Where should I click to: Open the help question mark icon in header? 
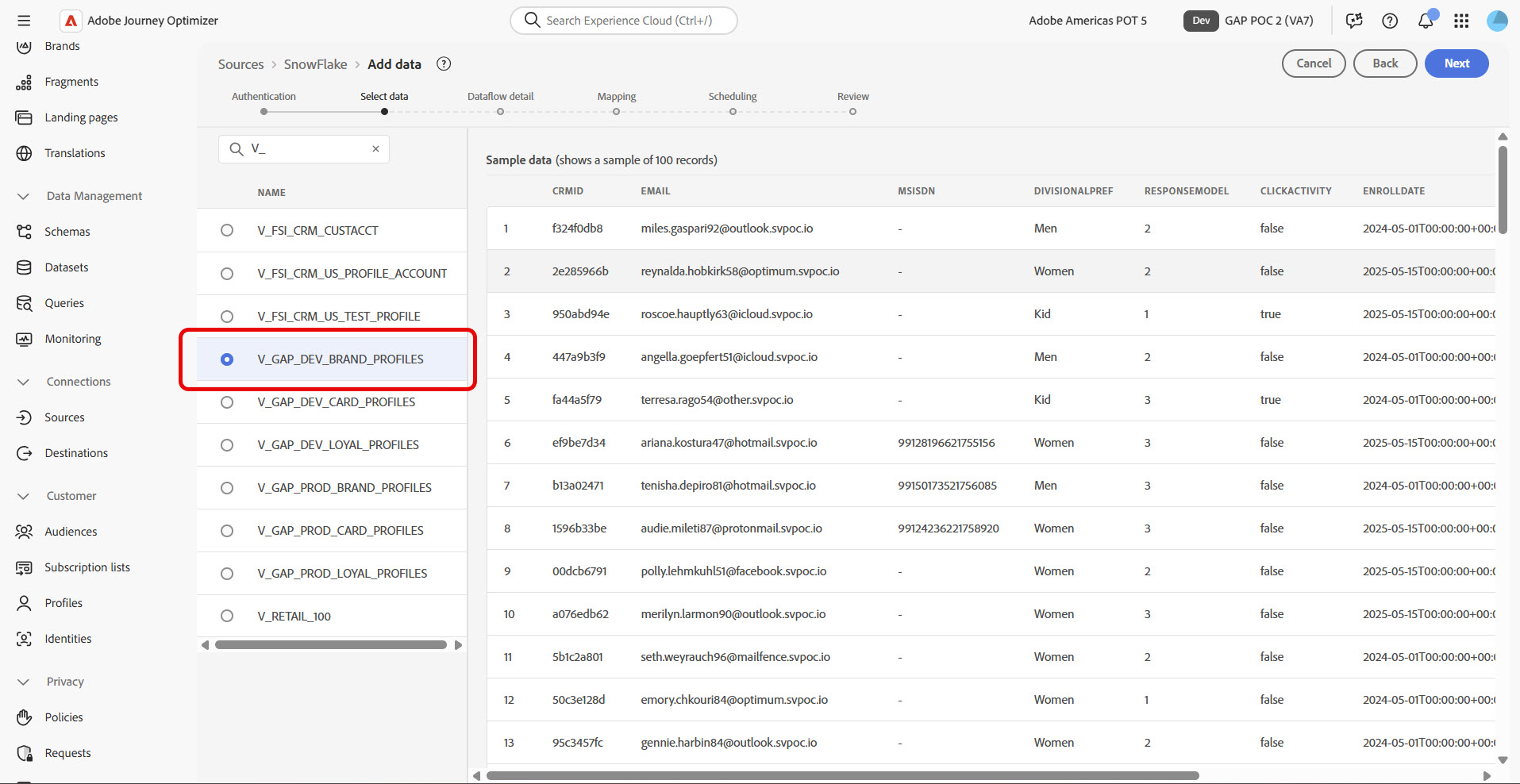[1390, 21]
